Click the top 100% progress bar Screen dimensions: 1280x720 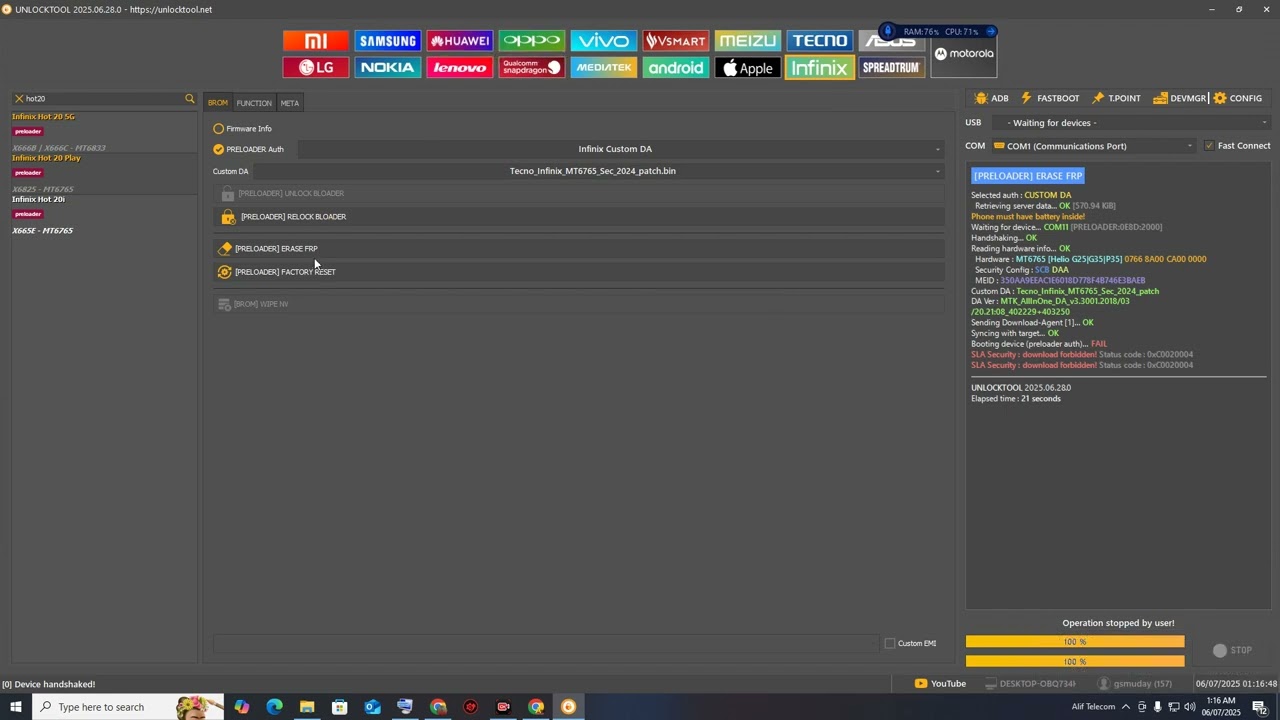(x=1075, y=642)
